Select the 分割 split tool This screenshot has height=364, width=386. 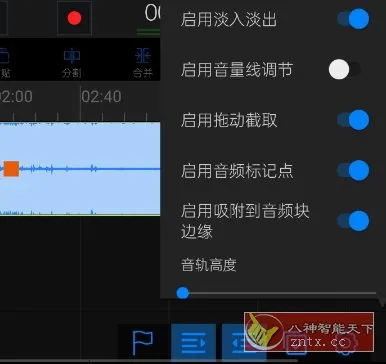tap(72, 62)
